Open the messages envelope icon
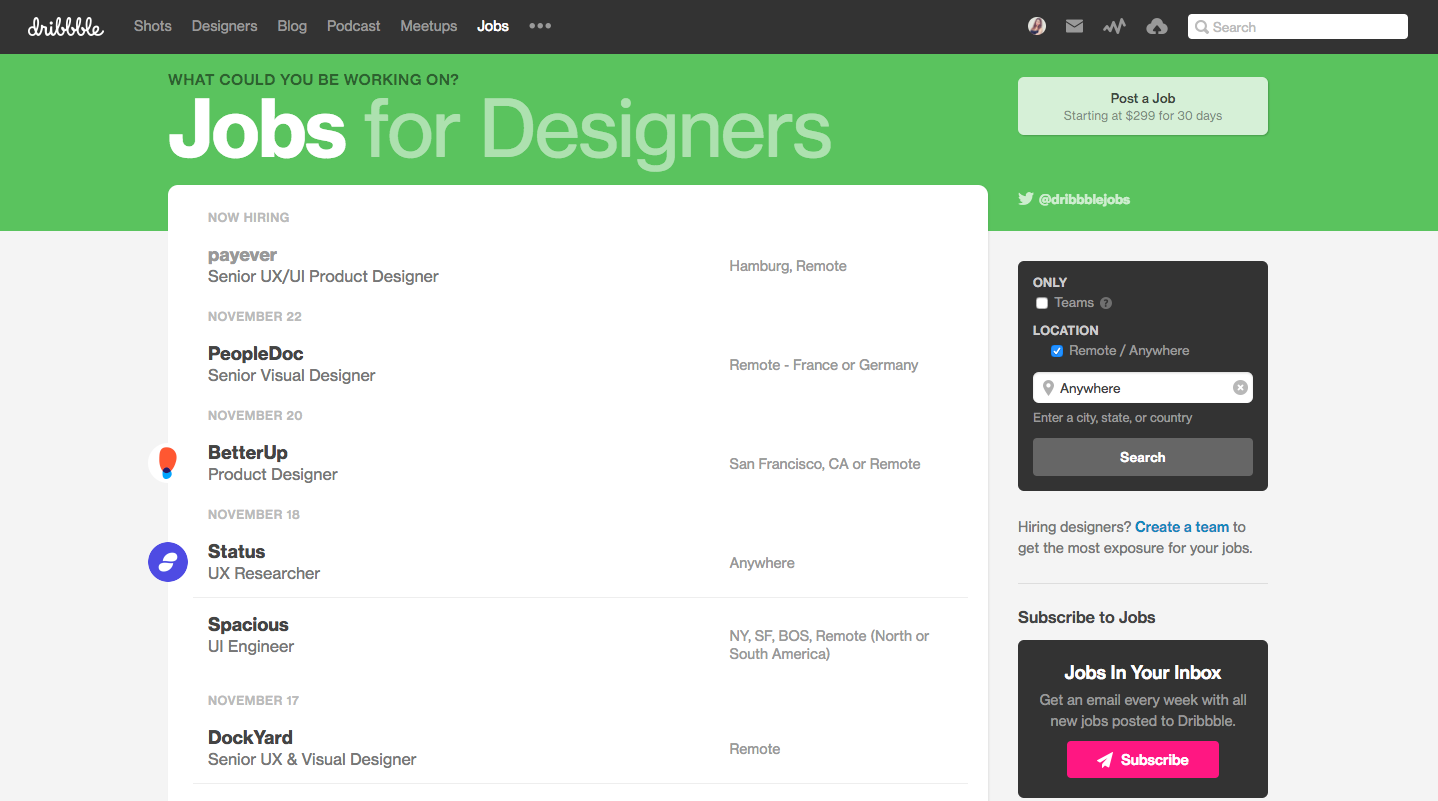 [x=1074, y=27]
